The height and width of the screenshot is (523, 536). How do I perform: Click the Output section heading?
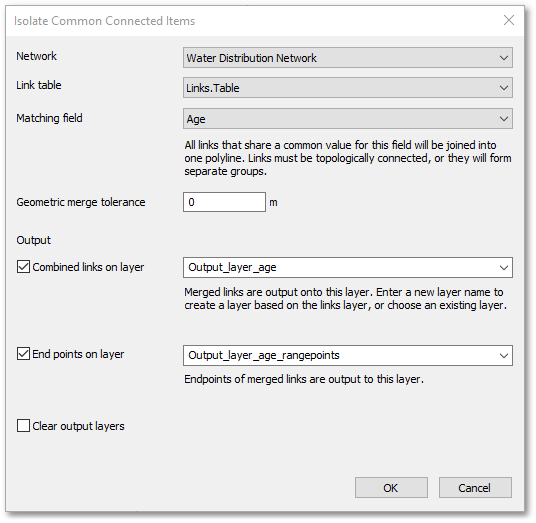point(34,240)
